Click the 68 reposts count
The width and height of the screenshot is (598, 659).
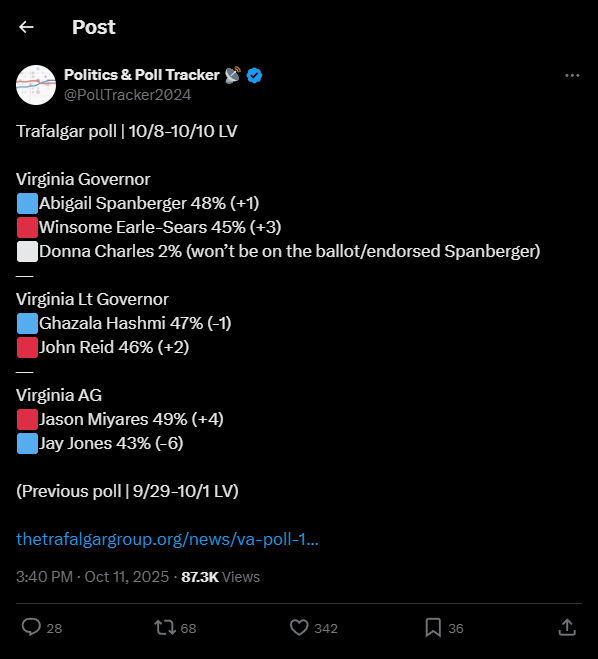[188, 628]
